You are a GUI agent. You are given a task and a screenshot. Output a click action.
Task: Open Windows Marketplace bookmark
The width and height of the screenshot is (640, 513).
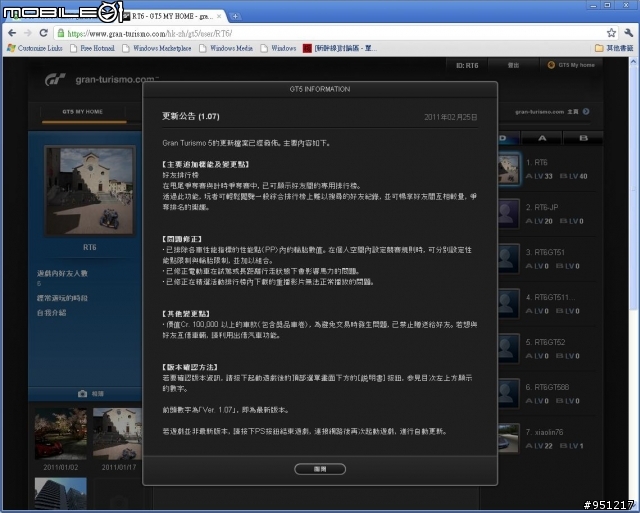(157, 48)
